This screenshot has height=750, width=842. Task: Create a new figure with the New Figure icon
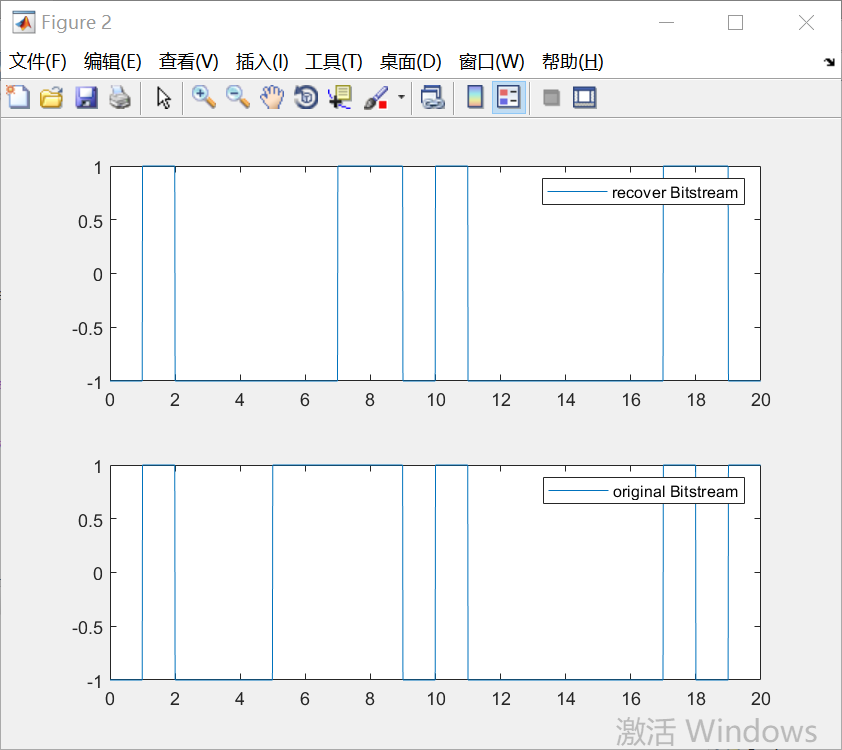click(x=18, y=97)
